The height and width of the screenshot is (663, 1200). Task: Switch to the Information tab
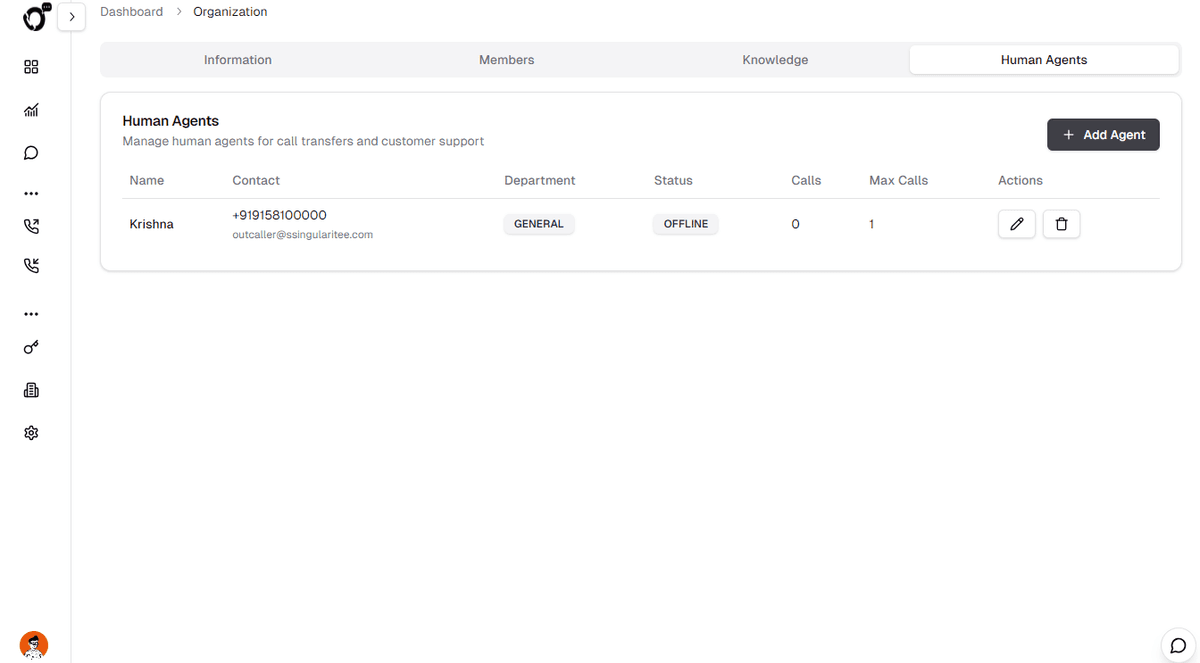coord(237,60)
